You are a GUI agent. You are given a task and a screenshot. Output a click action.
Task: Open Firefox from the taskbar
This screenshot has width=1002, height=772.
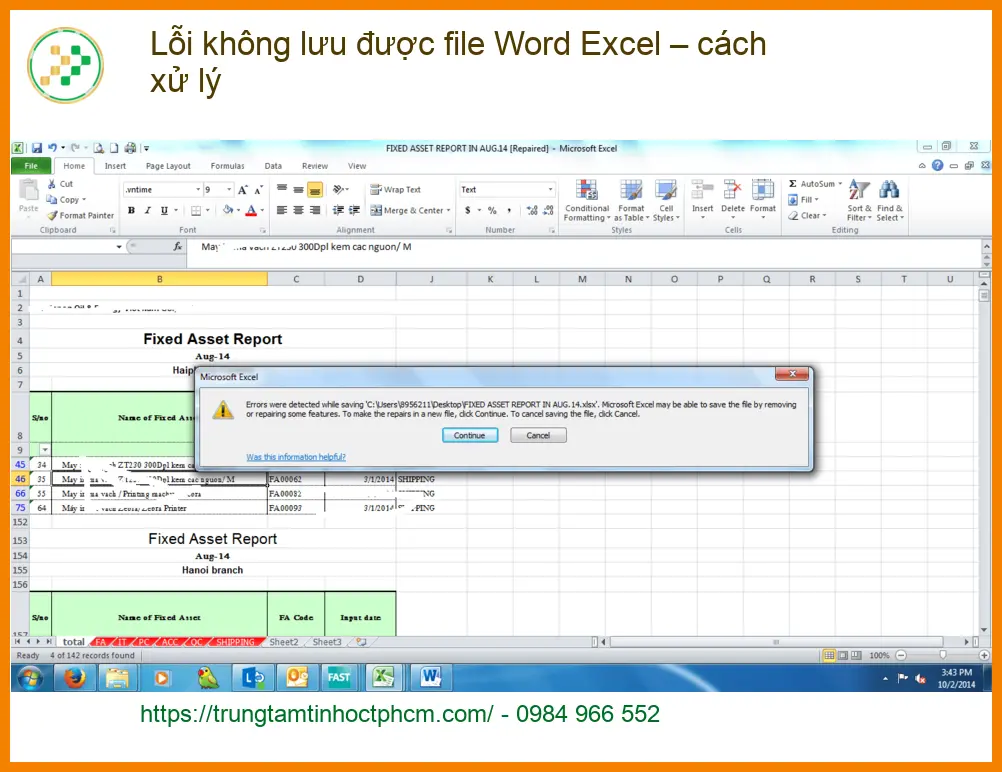click(x=75, y=677)
